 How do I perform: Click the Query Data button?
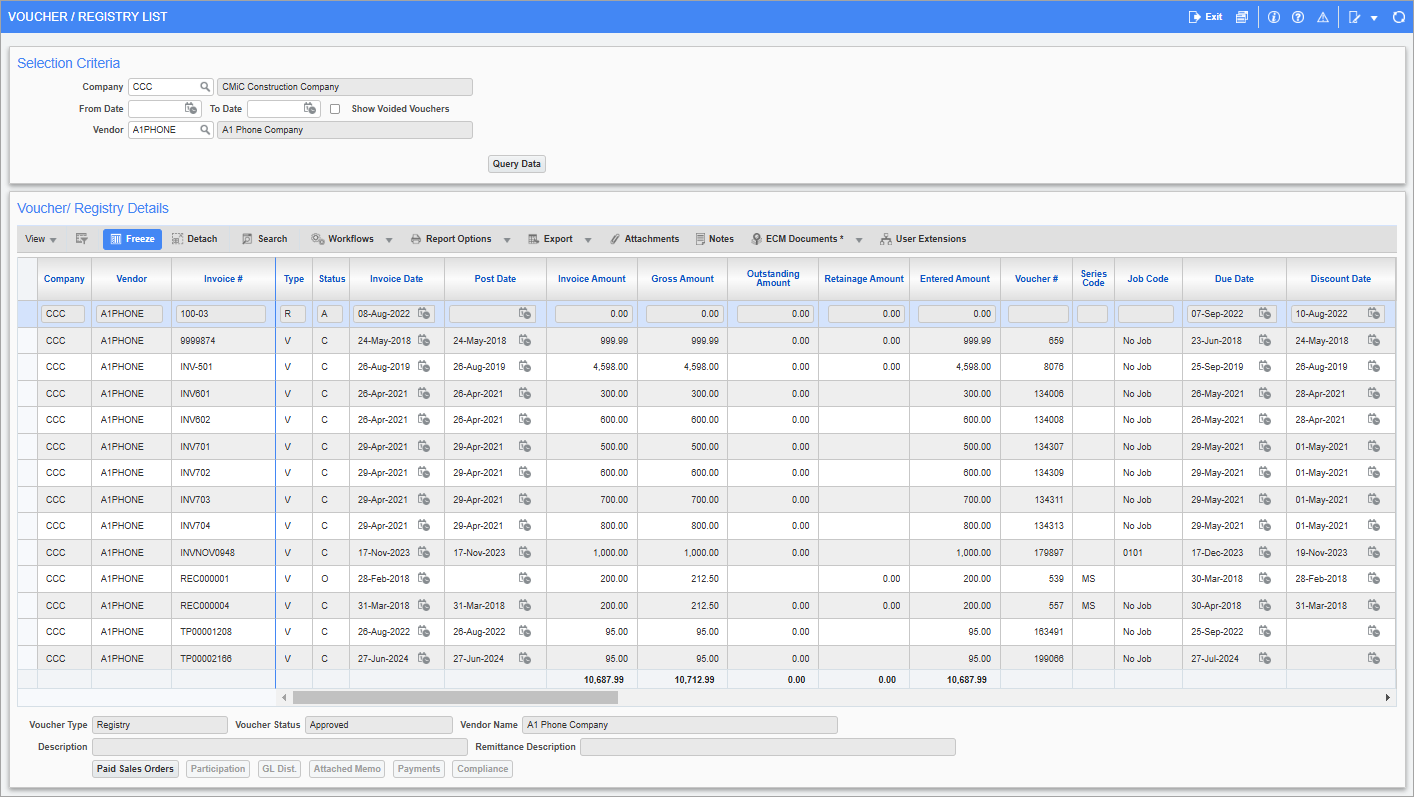516,163
